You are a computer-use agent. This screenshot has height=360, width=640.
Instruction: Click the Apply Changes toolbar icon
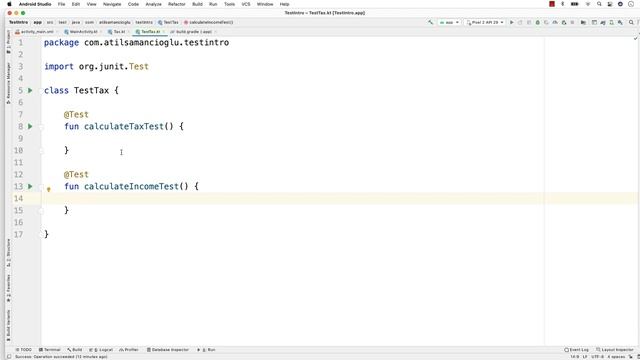pos(520,22)
